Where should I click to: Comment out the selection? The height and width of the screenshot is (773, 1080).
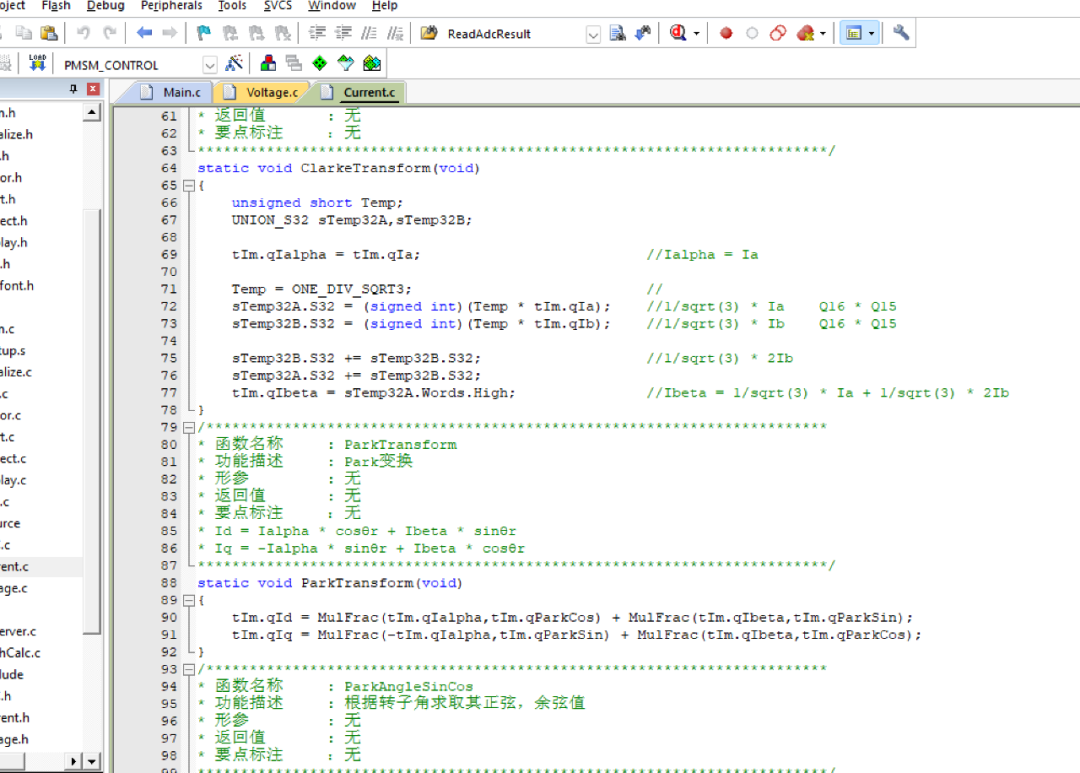tap(369, 32)
